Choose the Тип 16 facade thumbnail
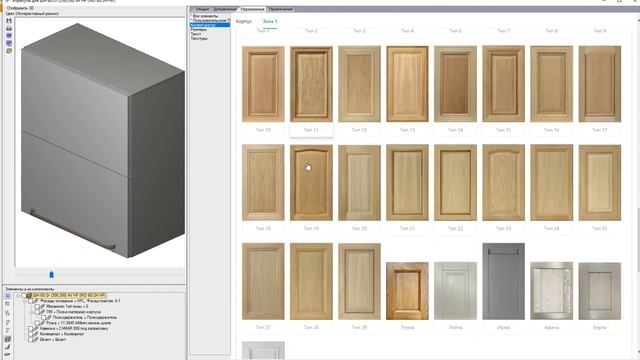This screenshot has width=640, height=360. (551, 84)
